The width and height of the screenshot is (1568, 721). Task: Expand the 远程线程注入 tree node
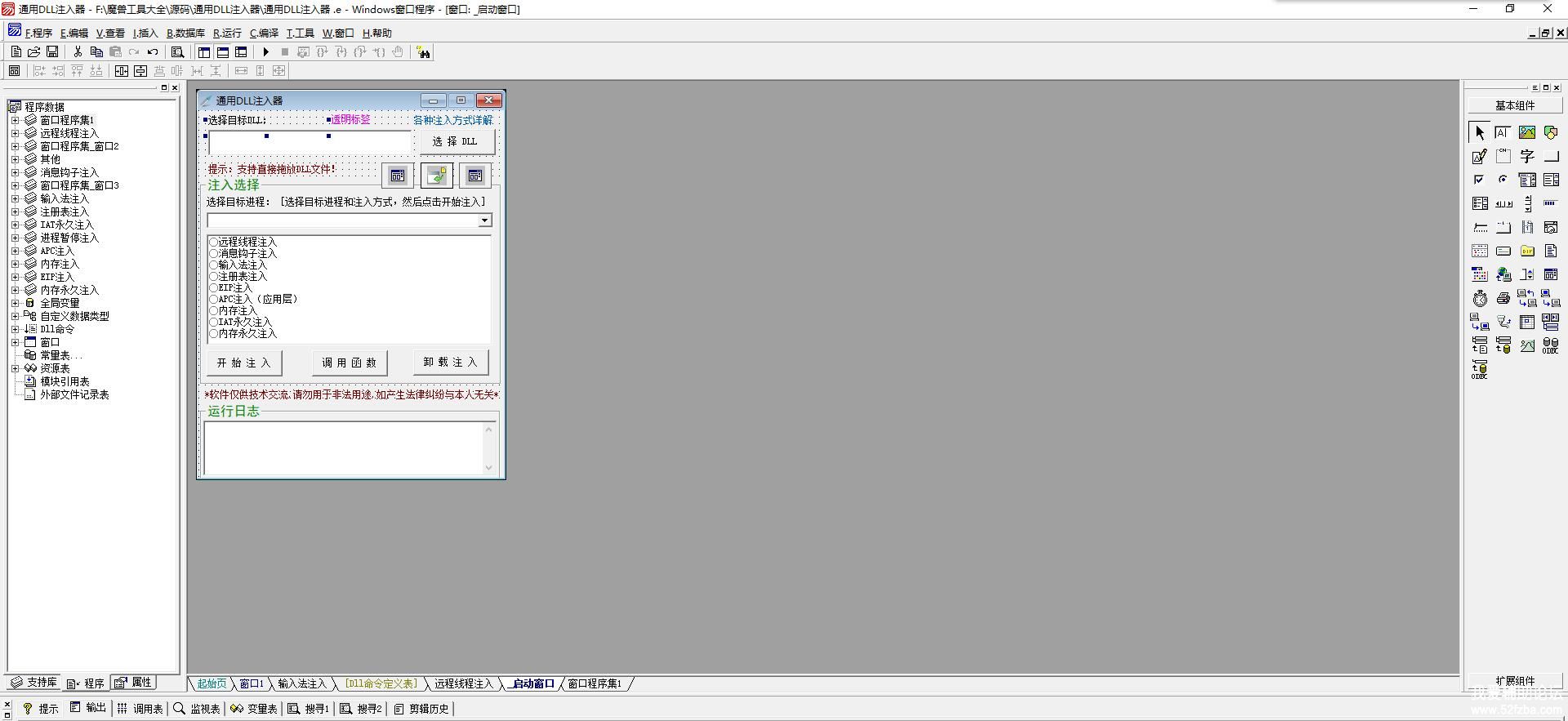tap(15, 133)
